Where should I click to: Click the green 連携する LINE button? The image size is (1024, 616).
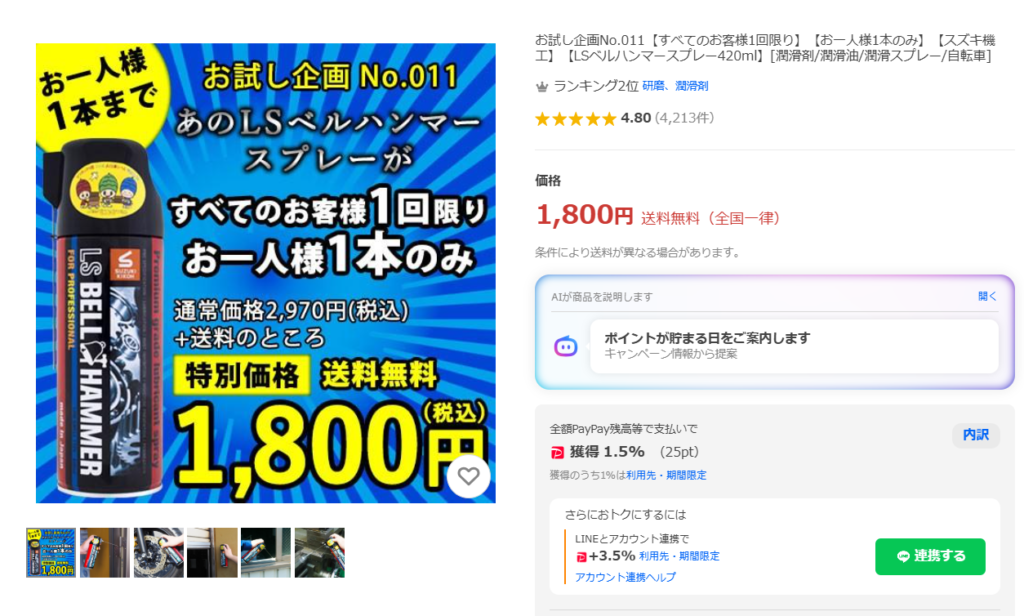click(x=930, y=557)
